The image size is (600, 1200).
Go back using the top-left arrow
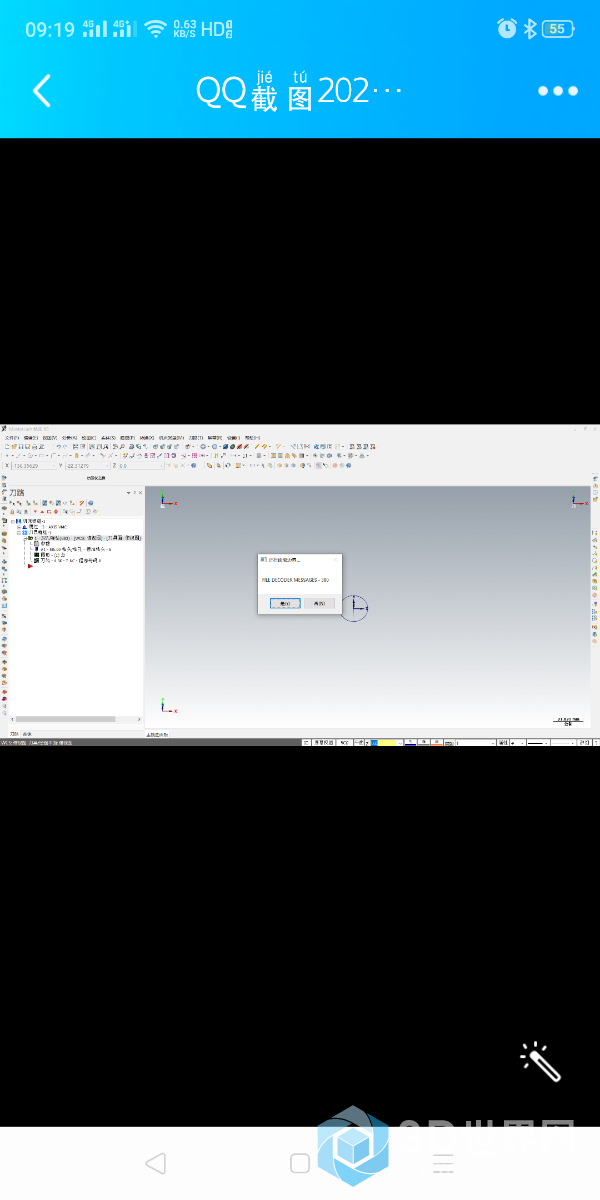pos(41,91)
